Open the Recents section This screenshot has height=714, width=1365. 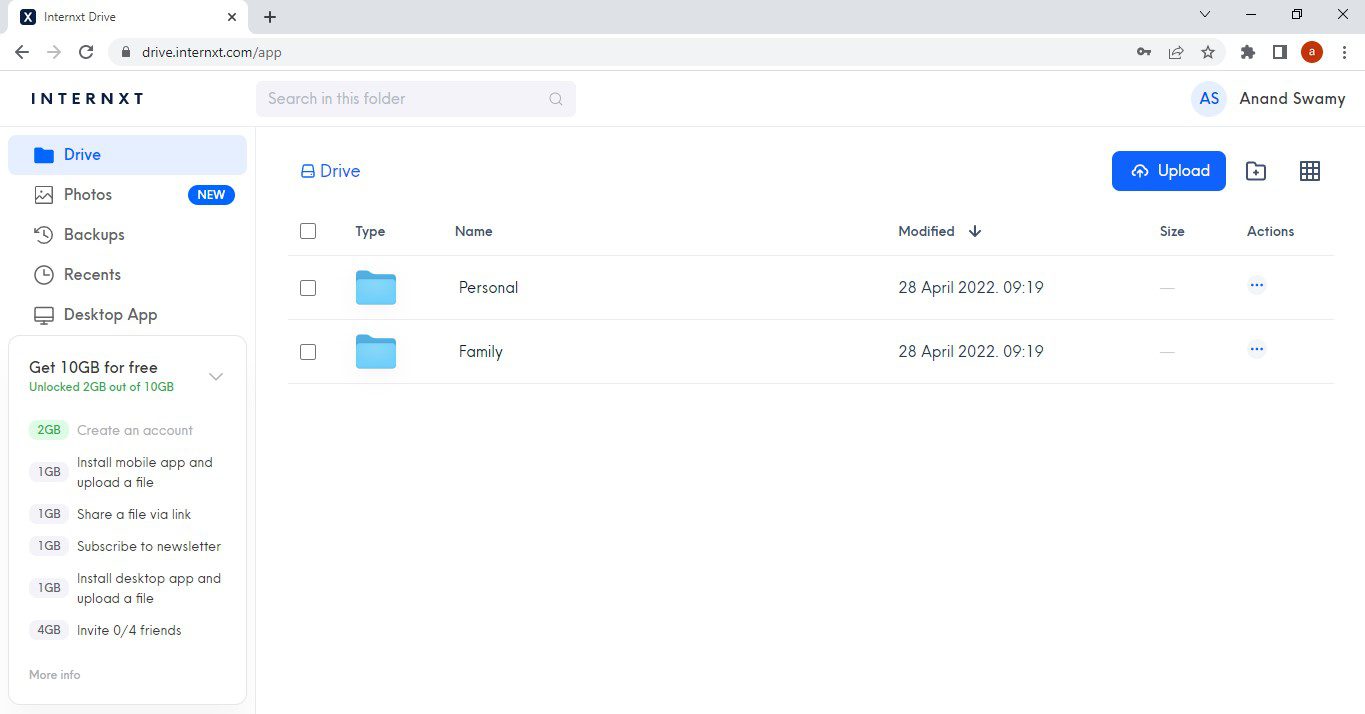tap(91, 274)
